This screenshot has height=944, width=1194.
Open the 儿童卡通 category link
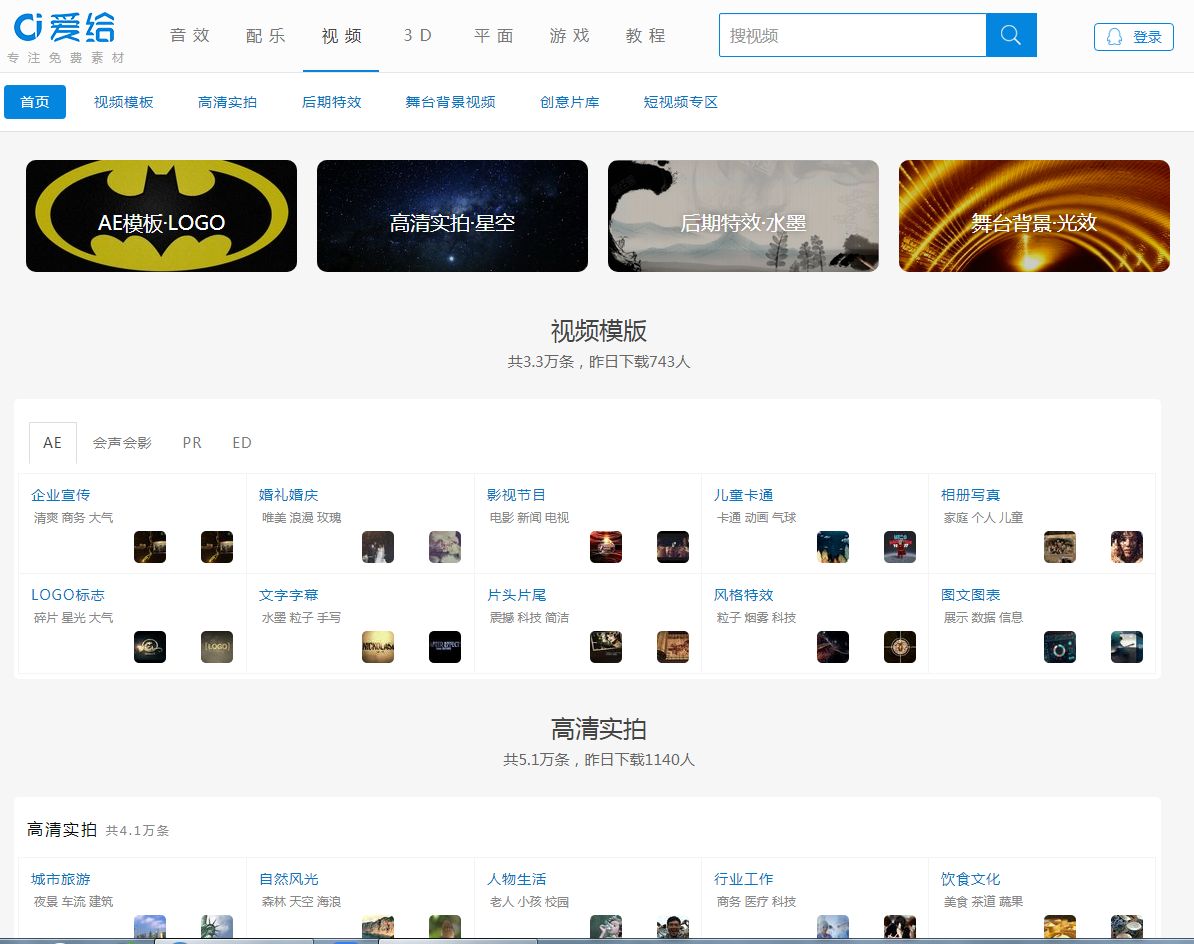click(x=743, y=495)
